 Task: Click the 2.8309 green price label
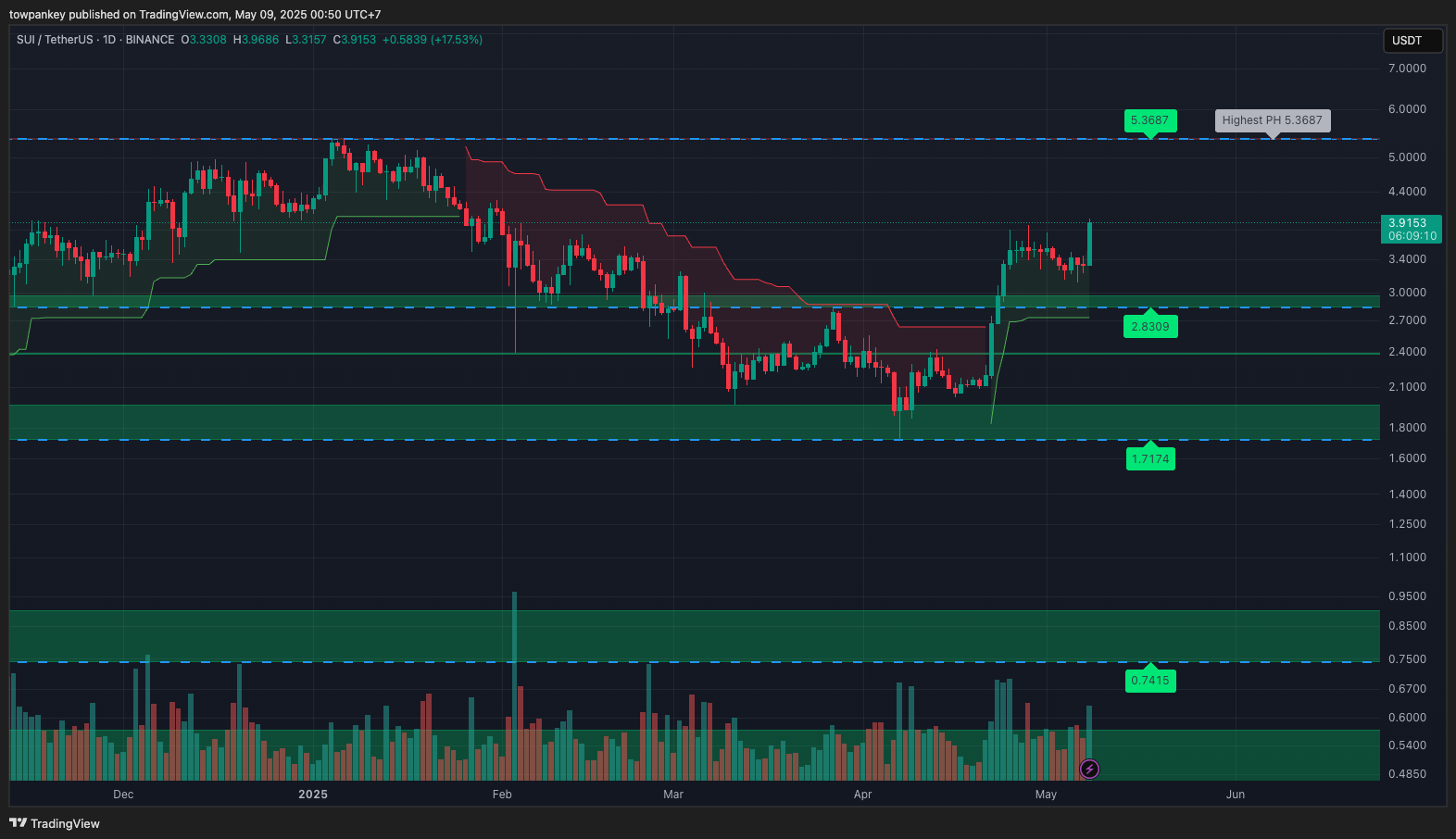[1150, 327]
